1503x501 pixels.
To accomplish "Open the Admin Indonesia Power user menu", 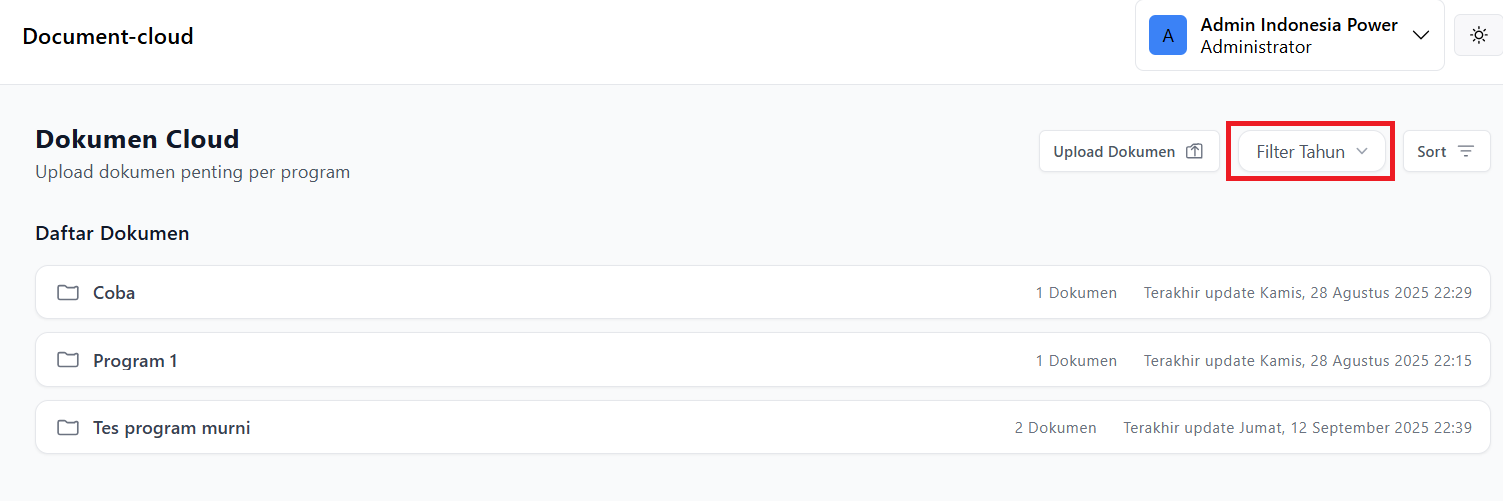I will [x=1299, y=25].
